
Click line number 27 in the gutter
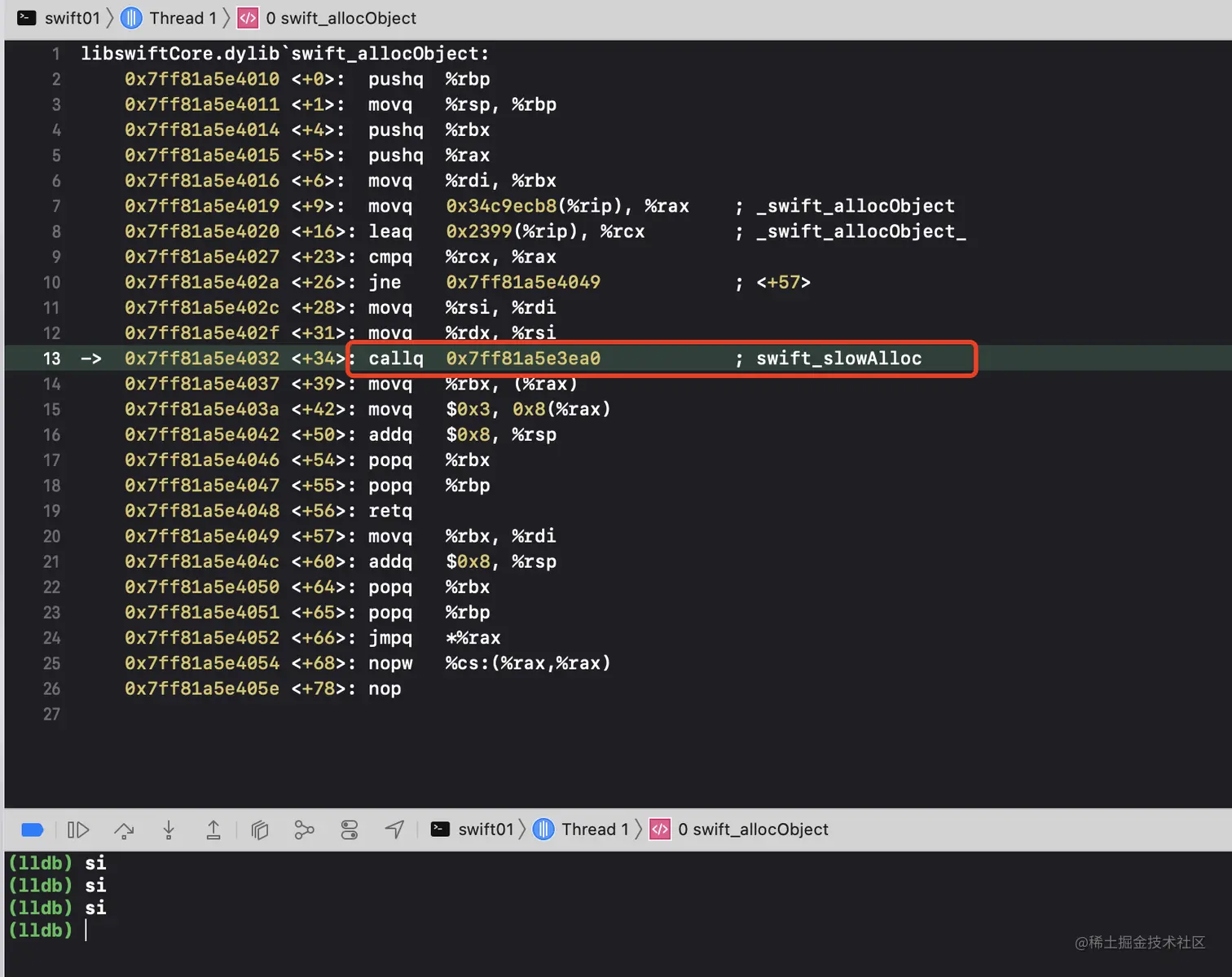tap(52, 715)
